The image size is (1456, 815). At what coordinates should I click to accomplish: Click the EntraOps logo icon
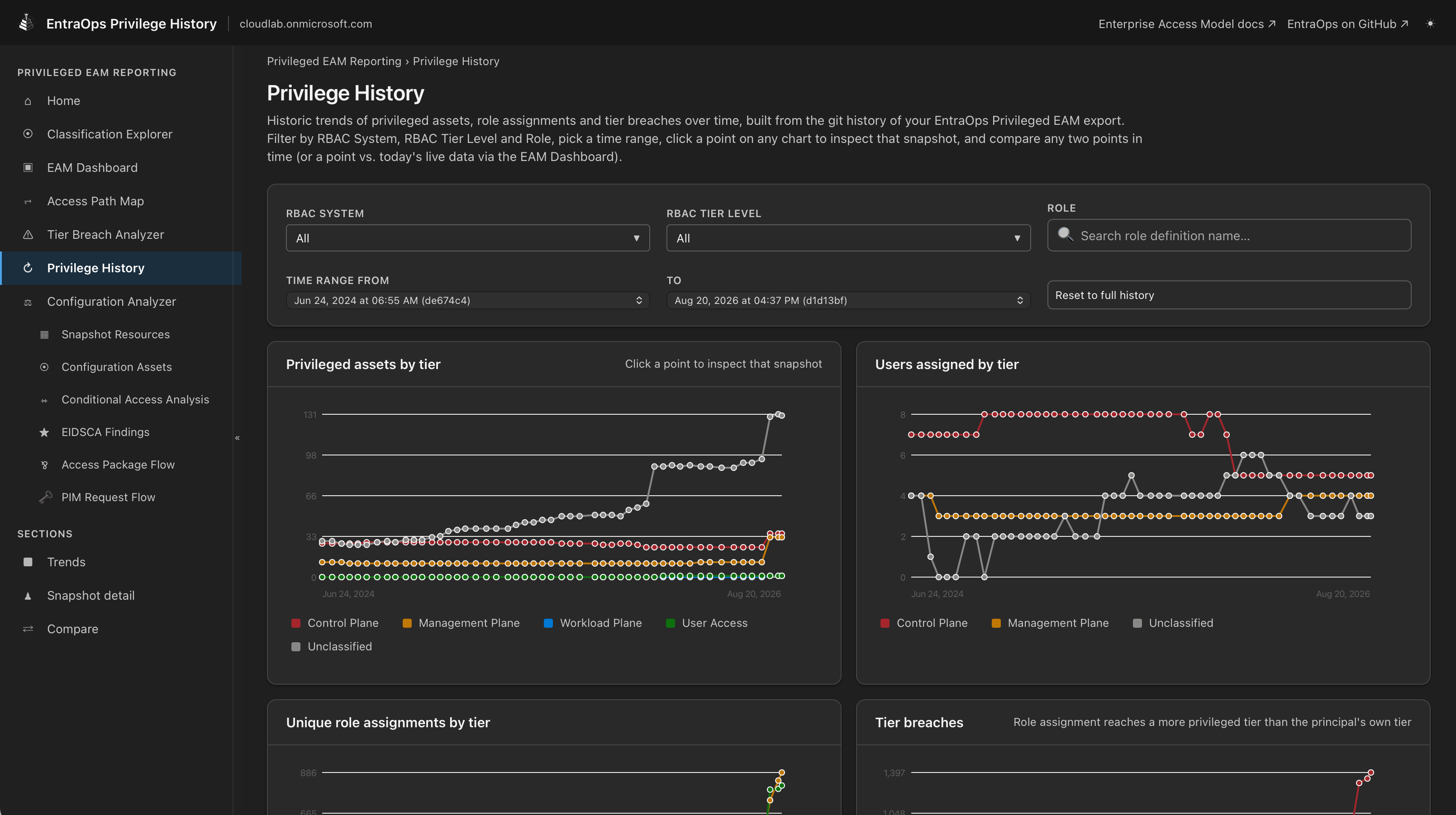point(27,23)
